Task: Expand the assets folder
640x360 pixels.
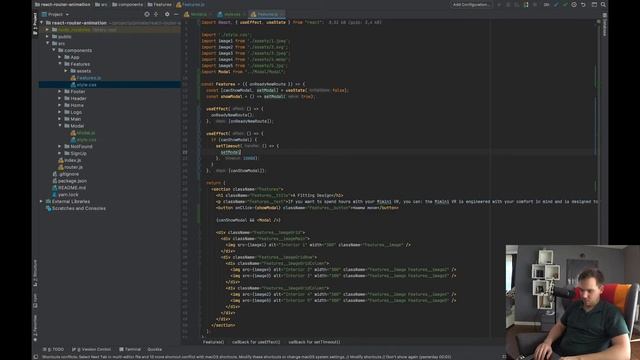Action: [x=66, y=71]
